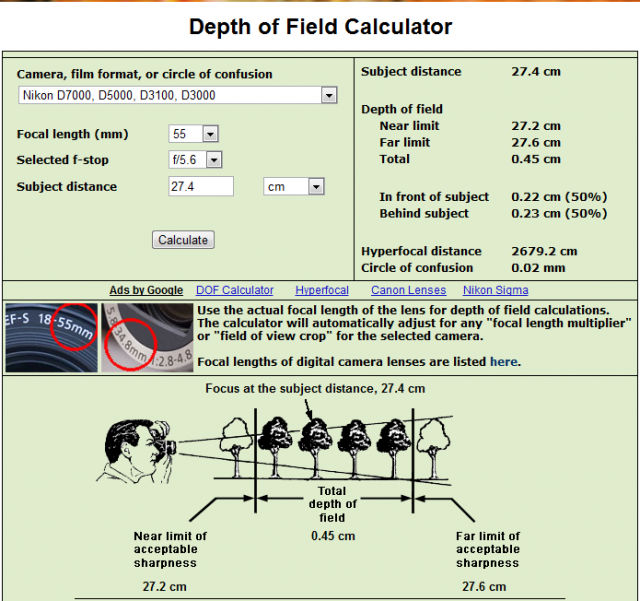Click the Subject distance result 27.4 cm
Image resolution: width=640 pixels, height=601 pixels.
coord(536,71)
